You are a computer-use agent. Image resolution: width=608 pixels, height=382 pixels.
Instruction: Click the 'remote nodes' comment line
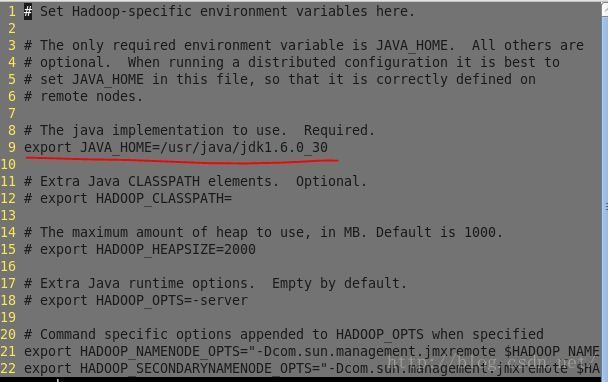pos(83,97)
